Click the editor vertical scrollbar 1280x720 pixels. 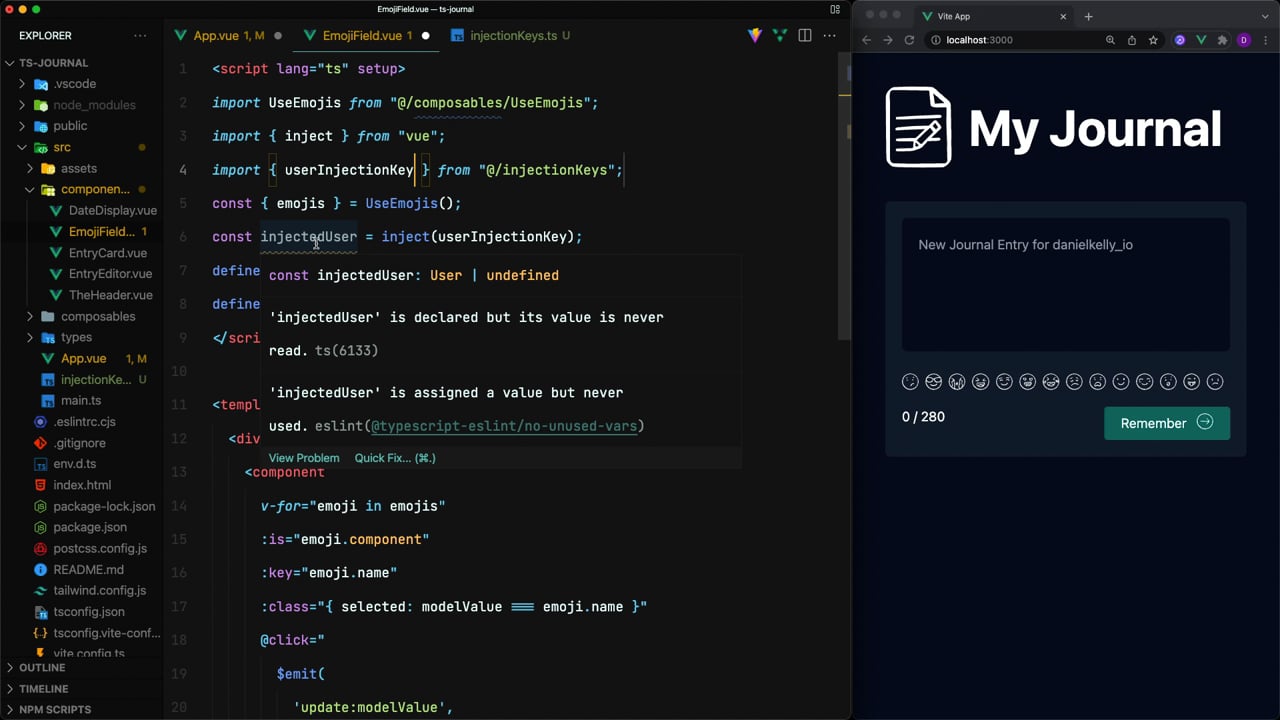pyautogui.click(x=845, y=195)
